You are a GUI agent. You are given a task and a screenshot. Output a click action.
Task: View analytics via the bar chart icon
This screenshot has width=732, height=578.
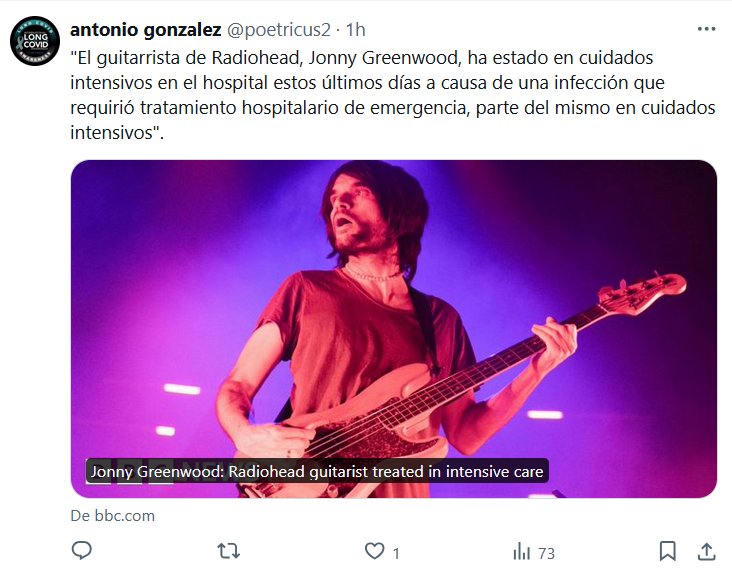coord(521,552)
